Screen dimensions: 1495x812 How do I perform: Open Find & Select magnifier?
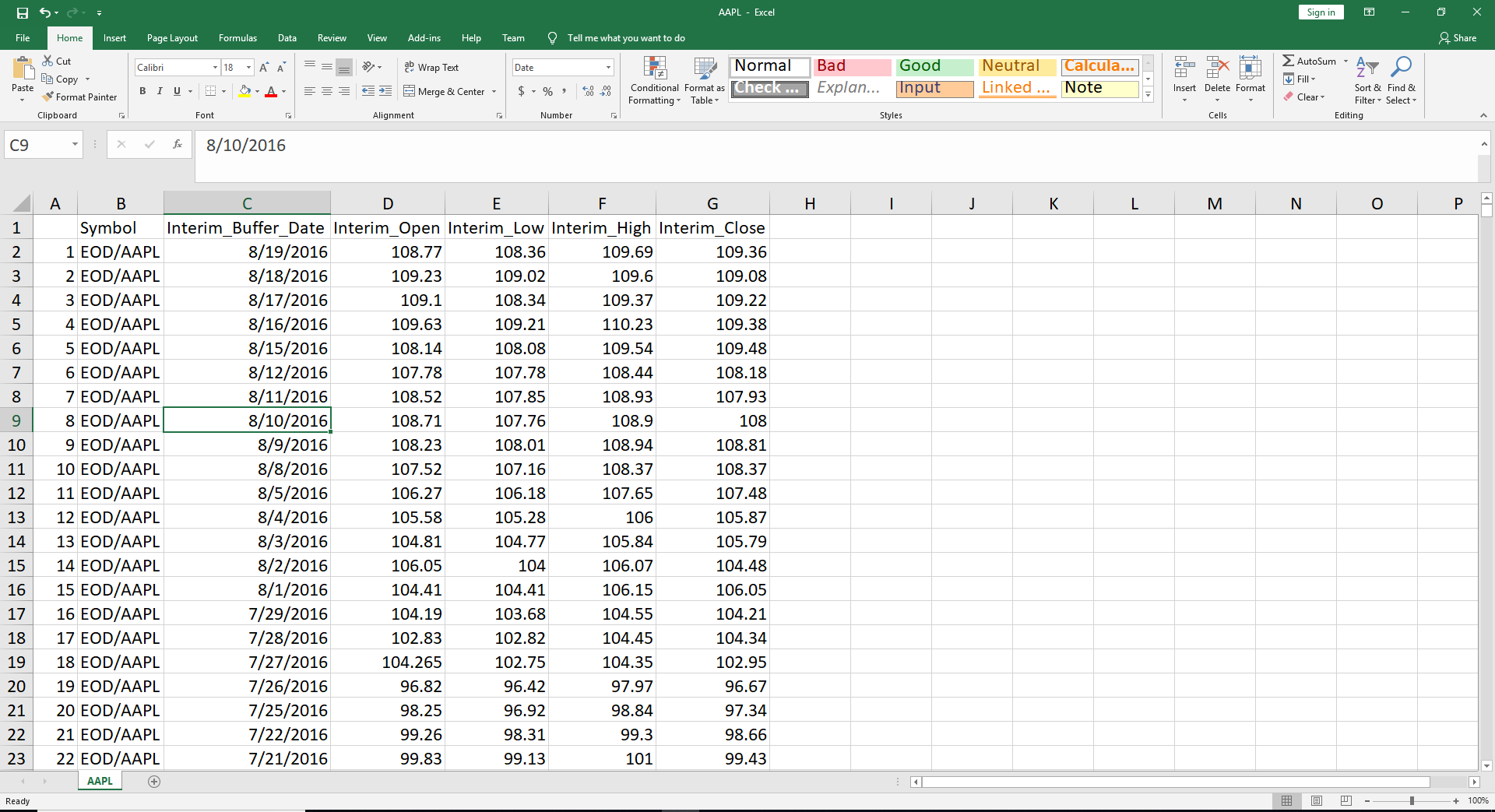pos(1401,80)
